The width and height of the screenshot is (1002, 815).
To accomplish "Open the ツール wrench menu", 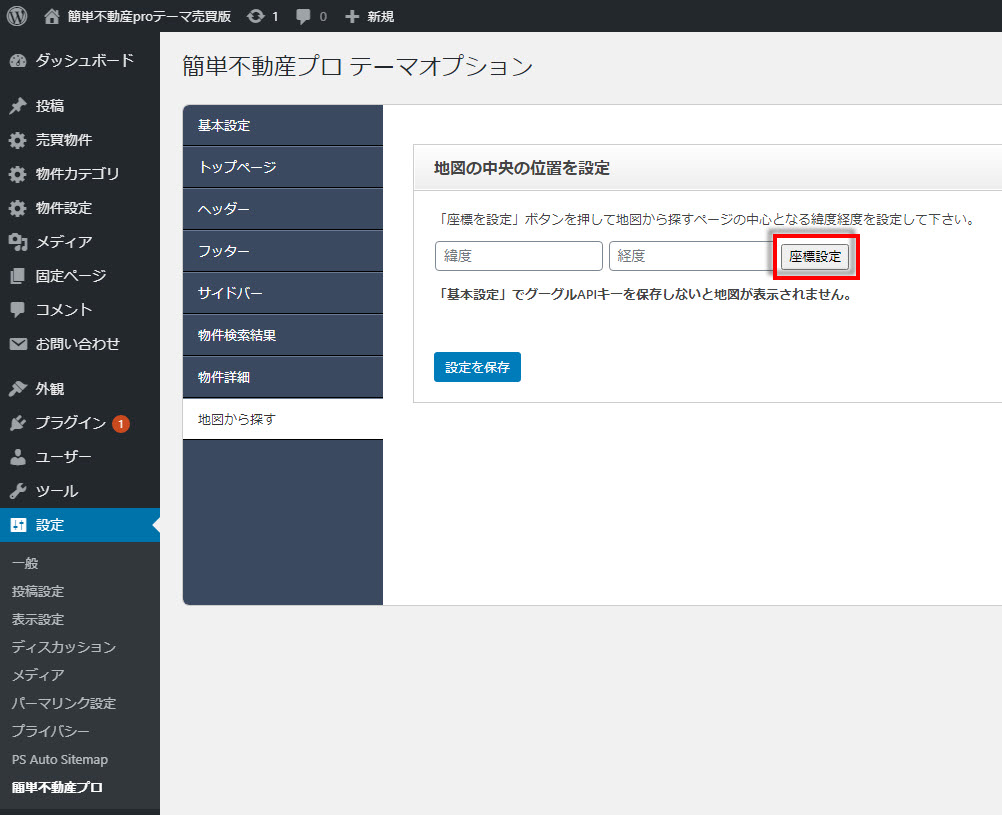I will (56, 491).
